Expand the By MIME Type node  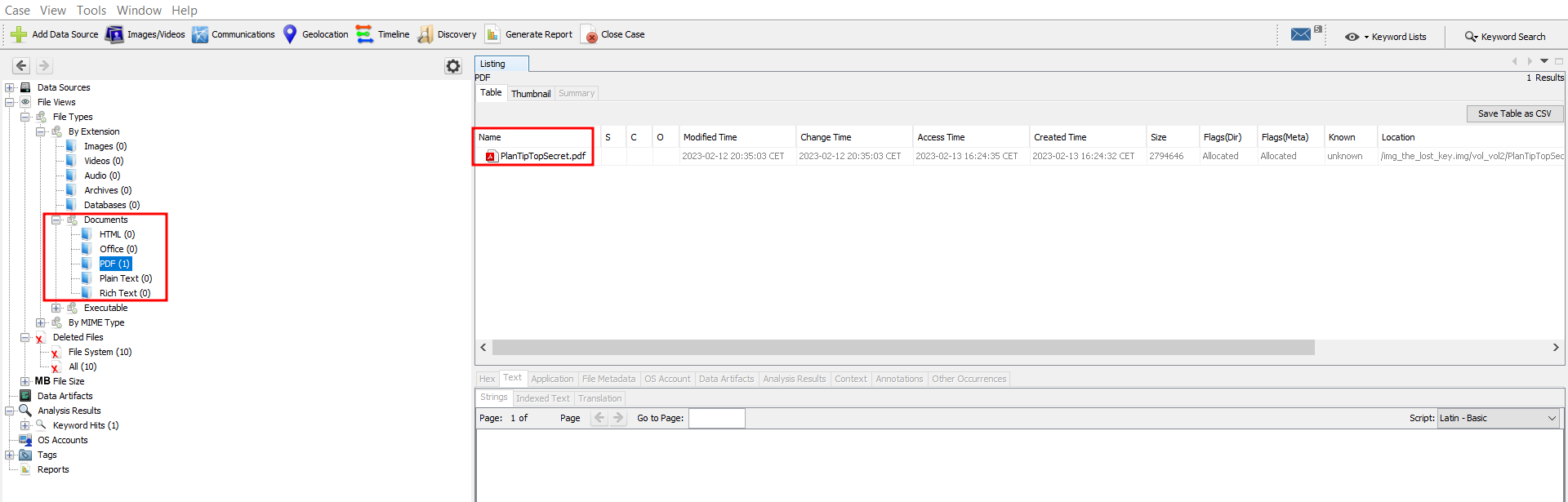coord(41,322)
